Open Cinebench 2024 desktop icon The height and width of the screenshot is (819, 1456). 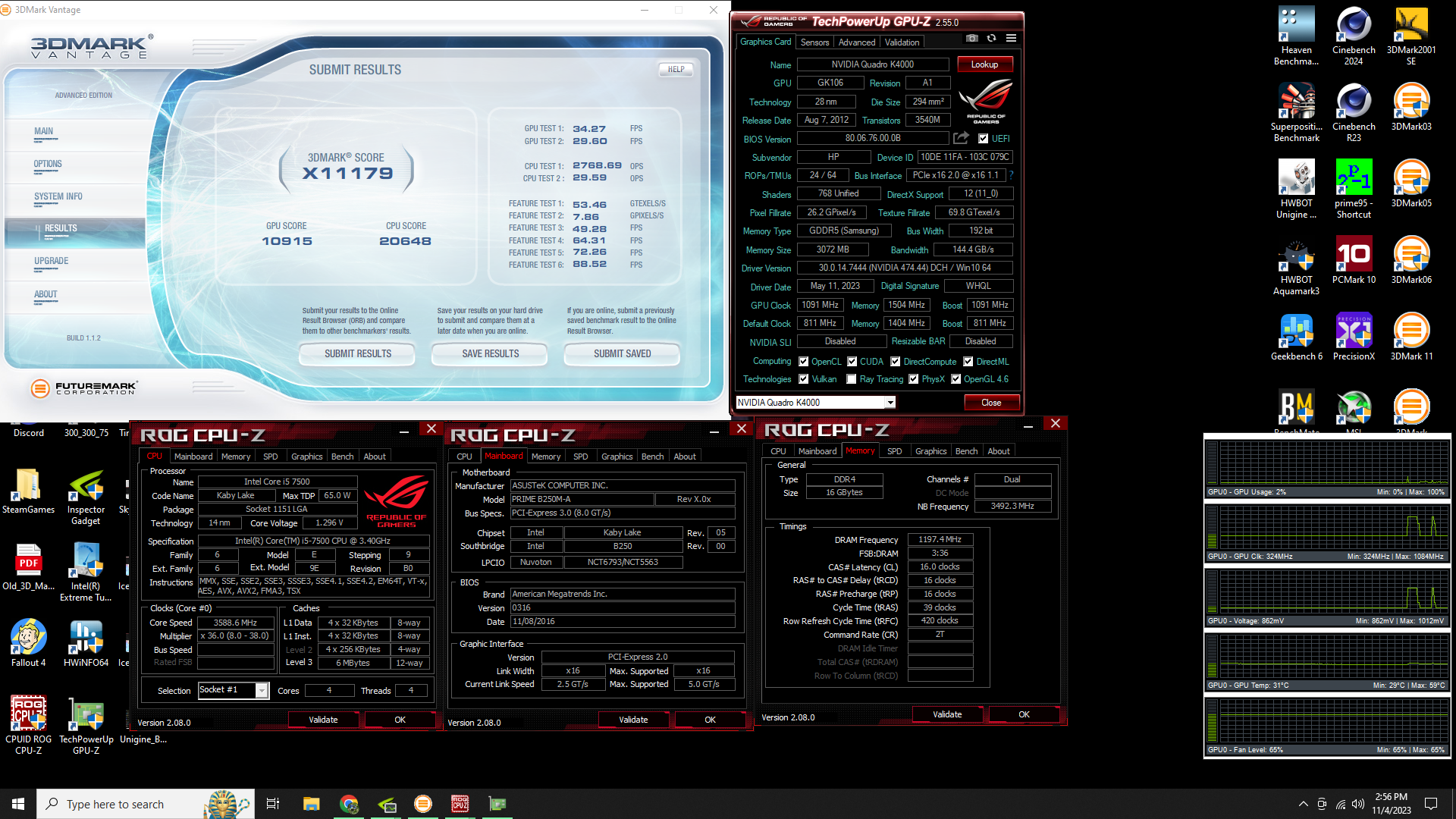1354,36
